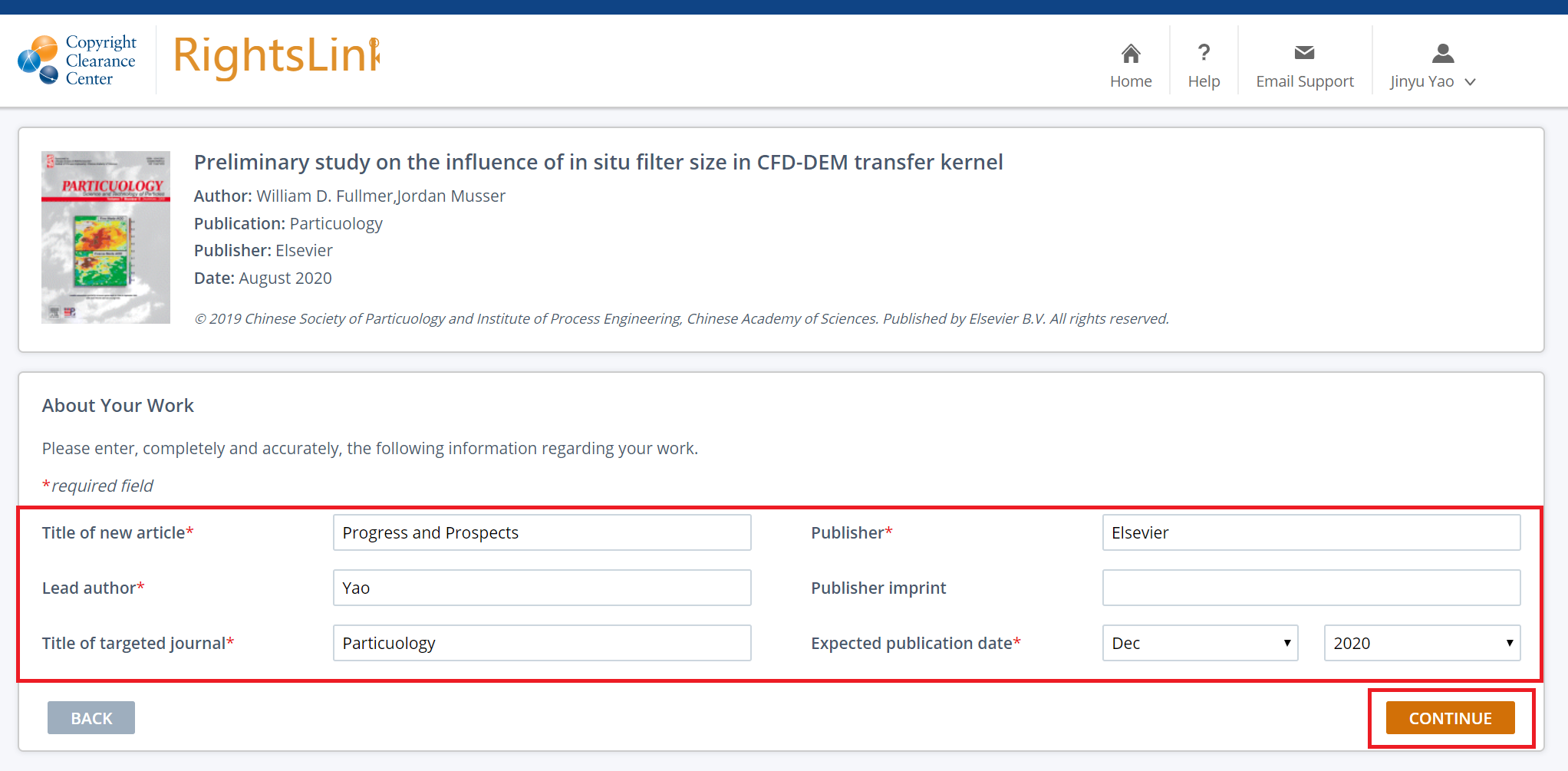
Task: Click the Publisher: Elsevier line
Action: [263, 251]
